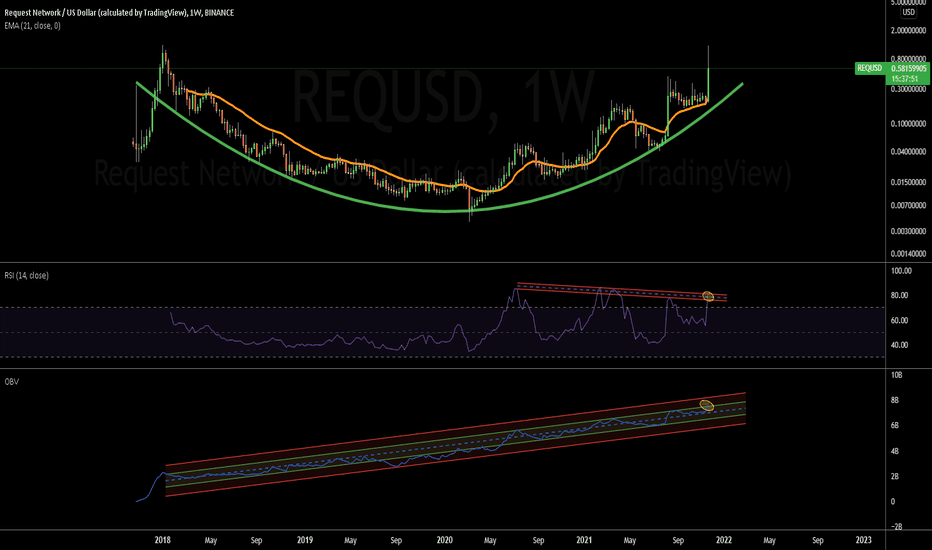
Task: Click the OBV 2B scale label
Action: [895, 477]
